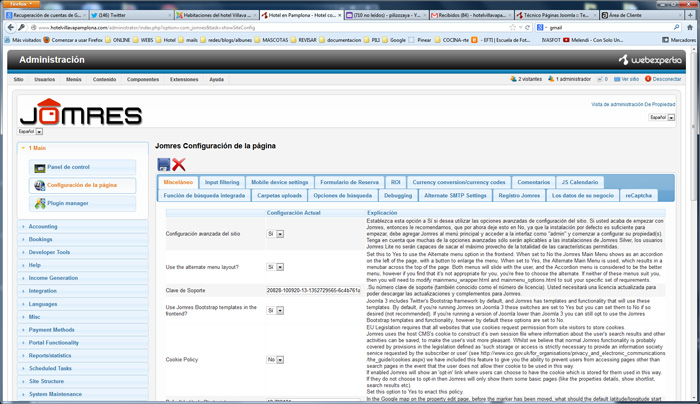Click the search magnifier in the gmail box

pos(676,27)
